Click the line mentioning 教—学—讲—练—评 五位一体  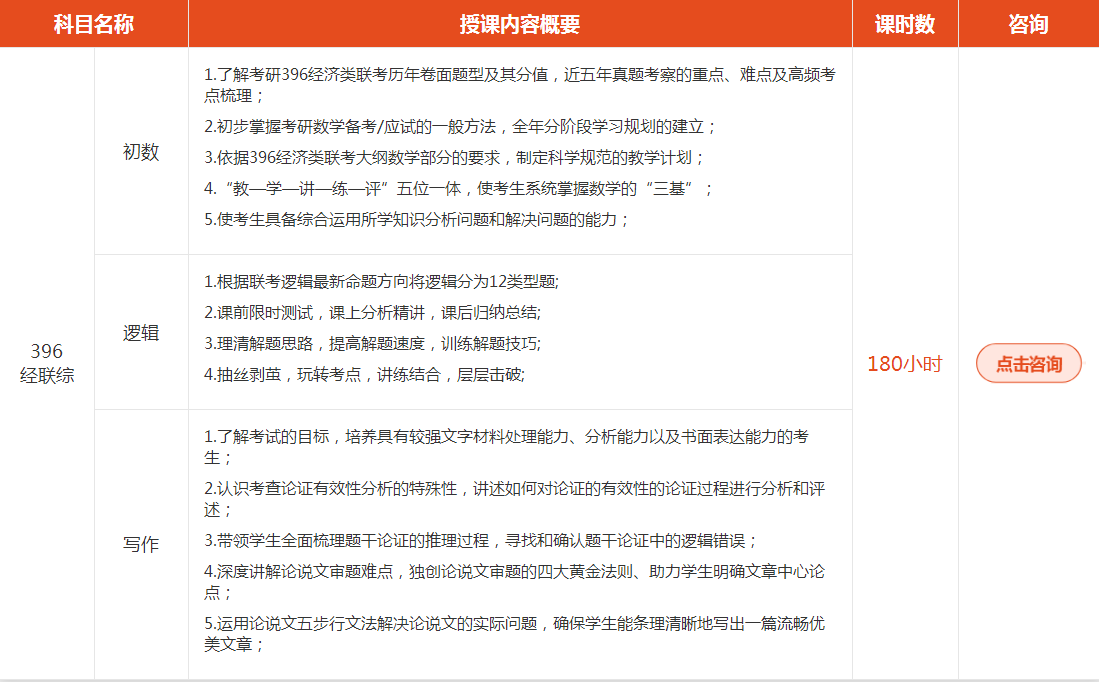point(458,188)
